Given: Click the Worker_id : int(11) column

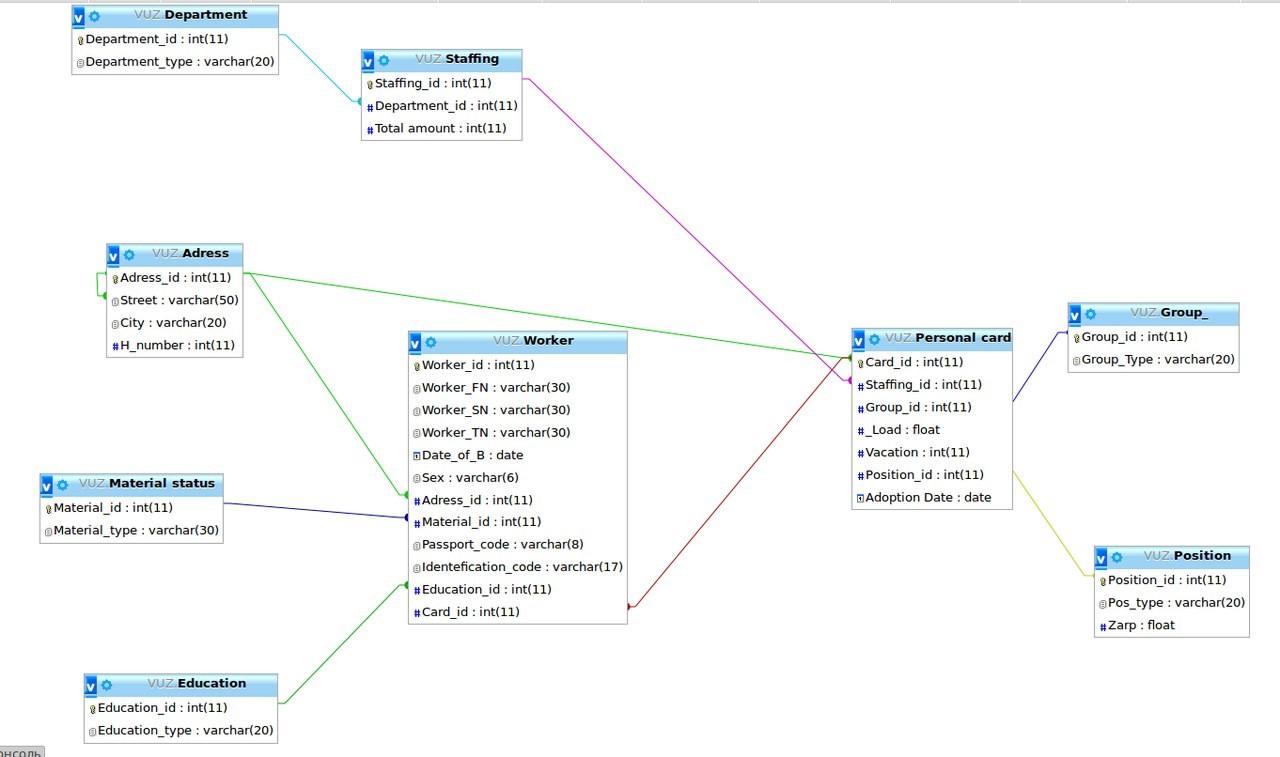Looking at the screenshot, I should point(518,366).
